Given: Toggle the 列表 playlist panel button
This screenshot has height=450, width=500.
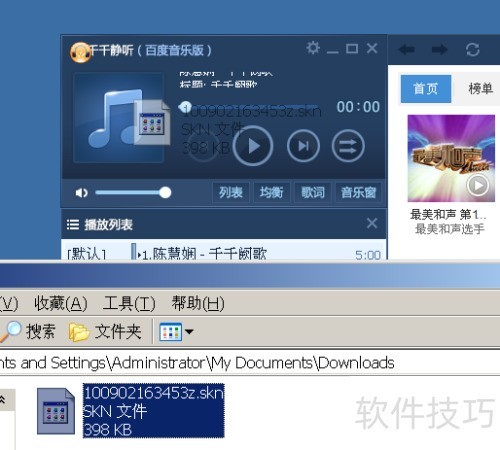Looking at the screenshot, I should tap(231, 192).
